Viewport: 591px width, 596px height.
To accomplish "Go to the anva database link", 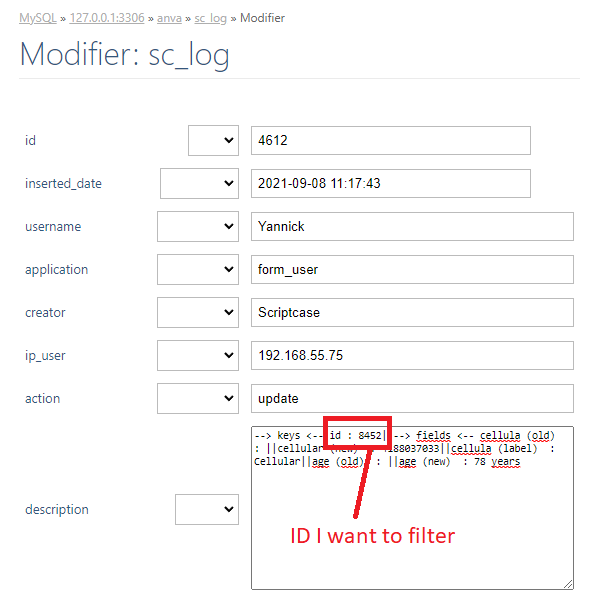I will 169,18.
